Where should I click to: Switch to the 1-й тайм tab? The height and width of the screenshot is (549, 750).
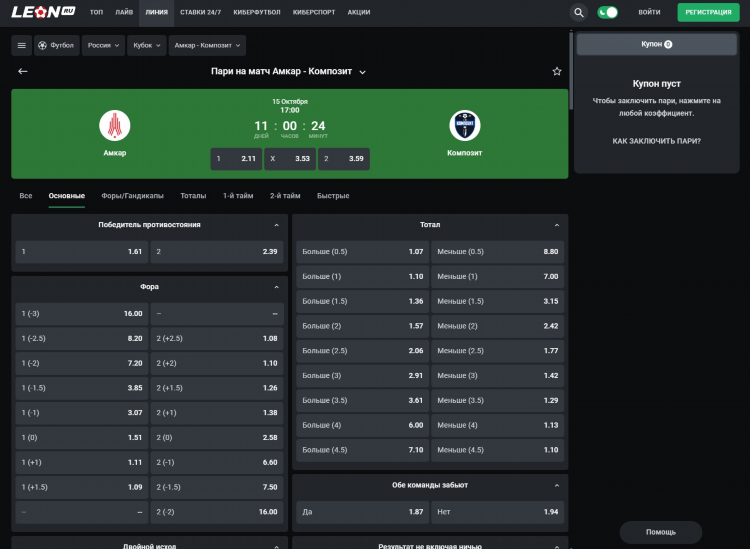(x=238, y=196)
